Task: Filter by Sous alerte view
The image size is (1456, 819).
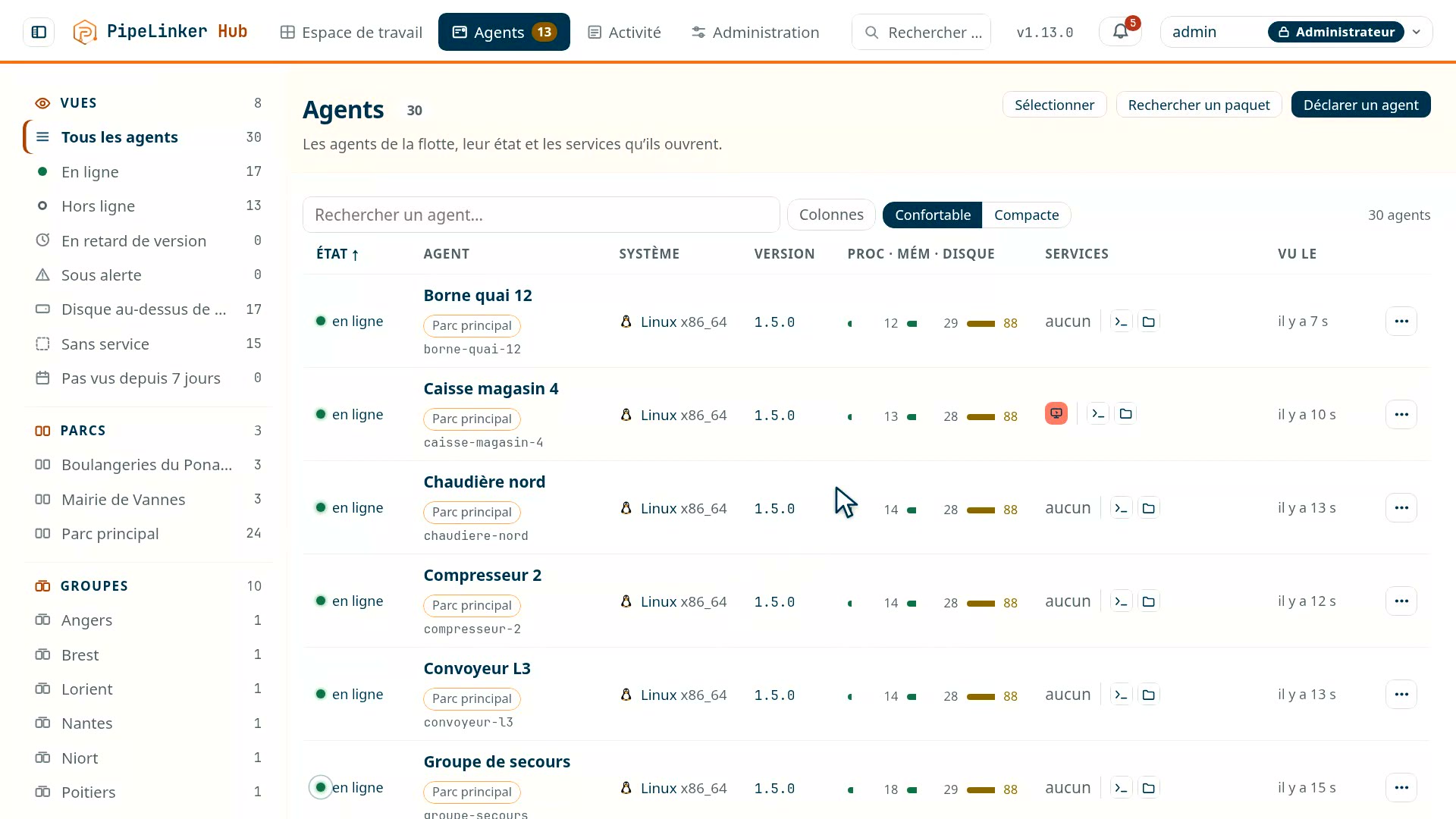Action: click(148, 275)
